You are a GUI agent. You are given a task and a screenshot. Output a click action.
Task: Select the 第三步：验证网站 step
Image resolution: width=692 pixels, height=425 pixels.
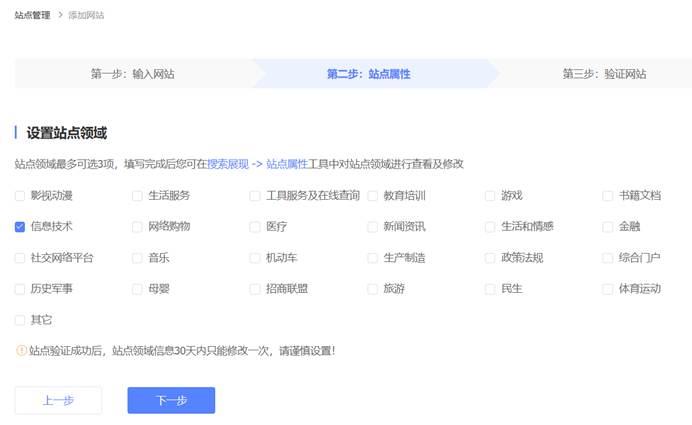pos(603,74)
